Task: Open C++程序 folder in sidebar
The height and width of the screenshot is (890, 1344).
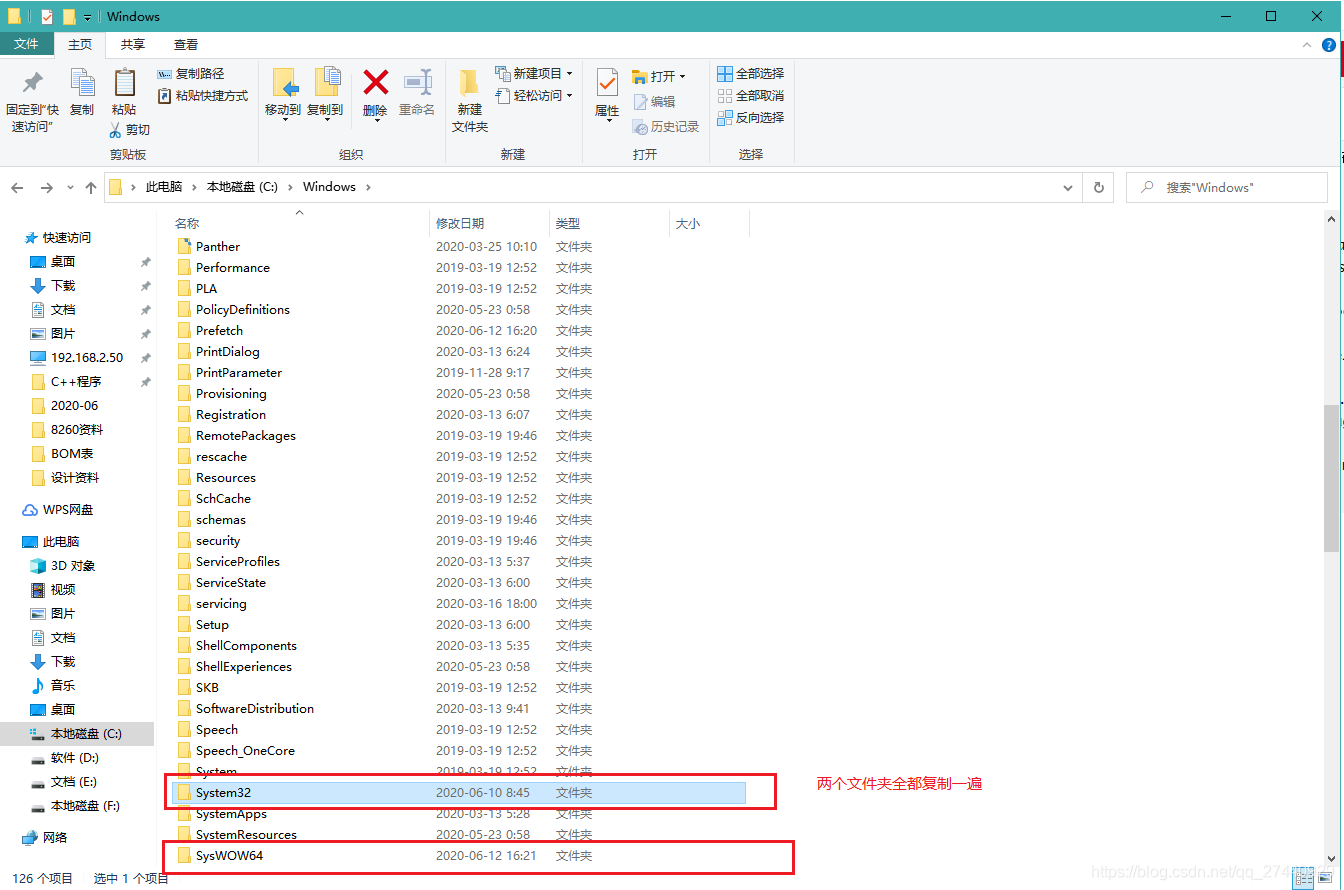Action: coord(76,382)
